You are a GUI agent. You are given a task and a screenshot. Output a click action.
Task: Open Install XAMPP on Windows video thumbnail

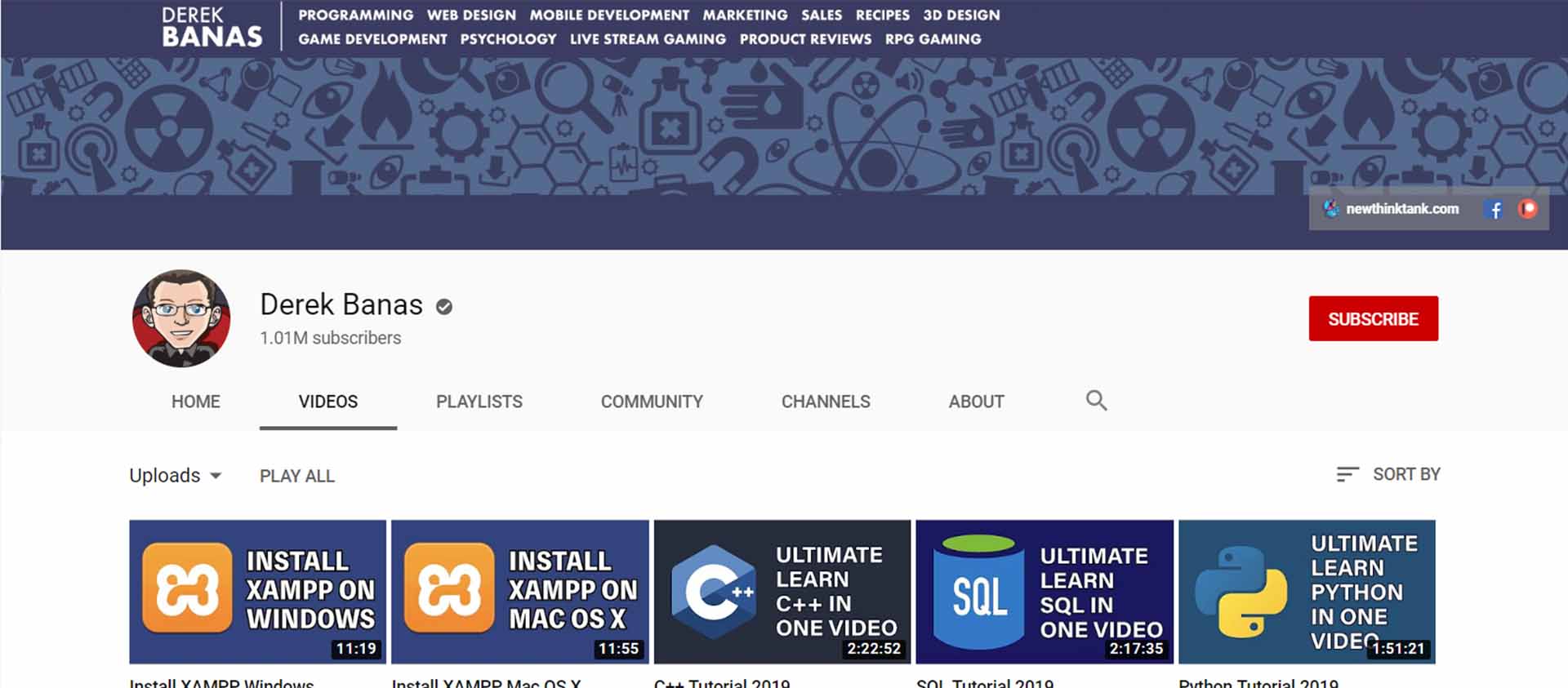click(257, 592)
